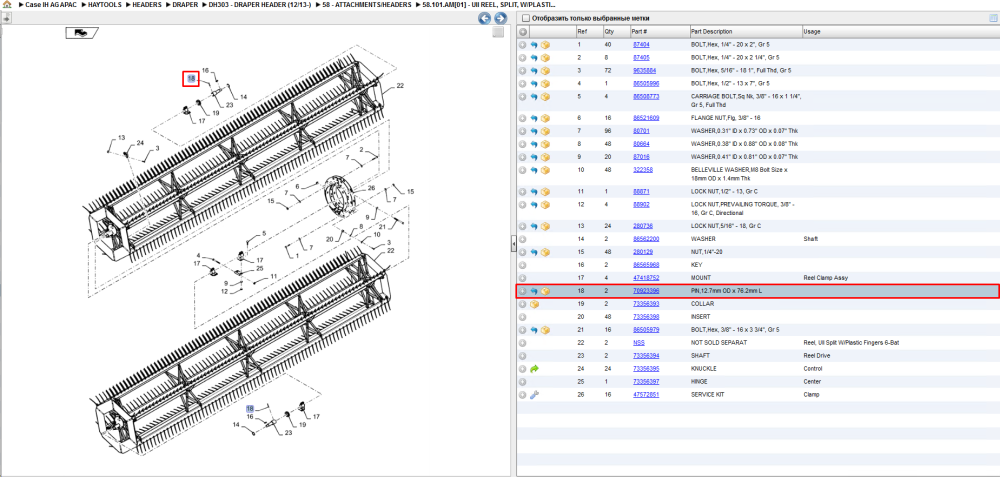Open part number link 70923396
Screen dimensions: 1000x477
coord(645,291)
